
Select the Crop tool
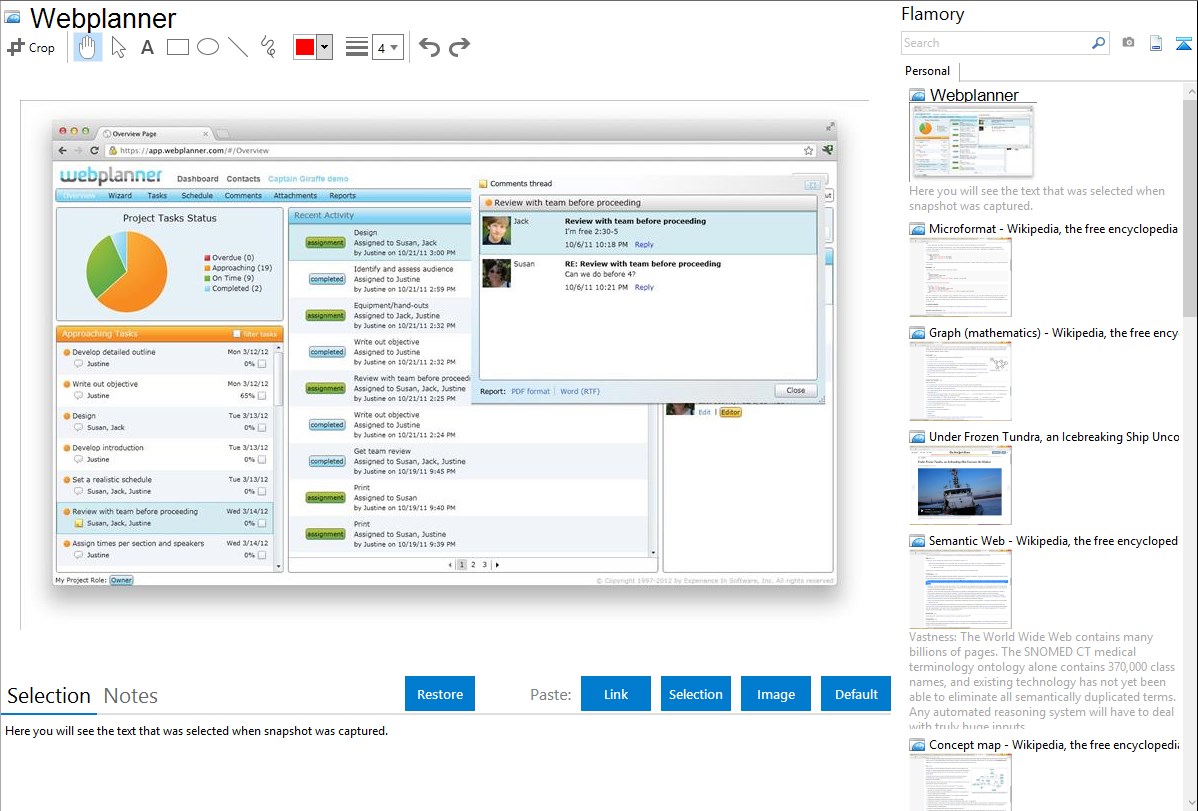click(31, 47)
